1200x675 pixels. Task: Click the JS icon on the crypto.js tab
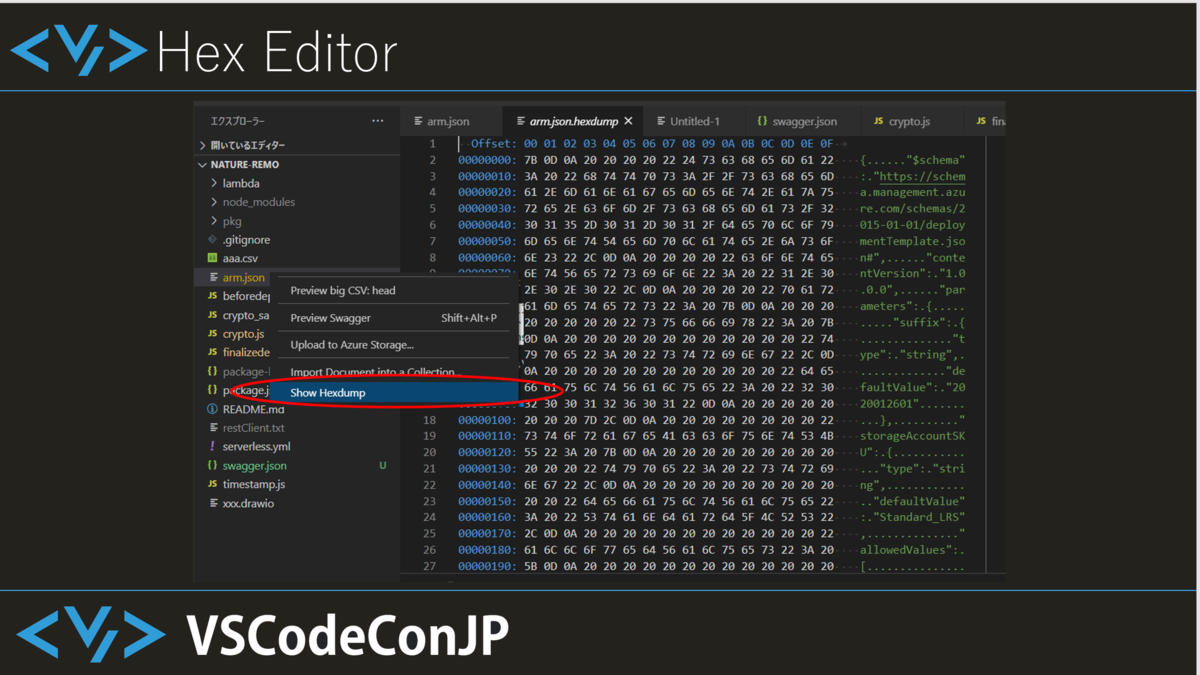878,121
